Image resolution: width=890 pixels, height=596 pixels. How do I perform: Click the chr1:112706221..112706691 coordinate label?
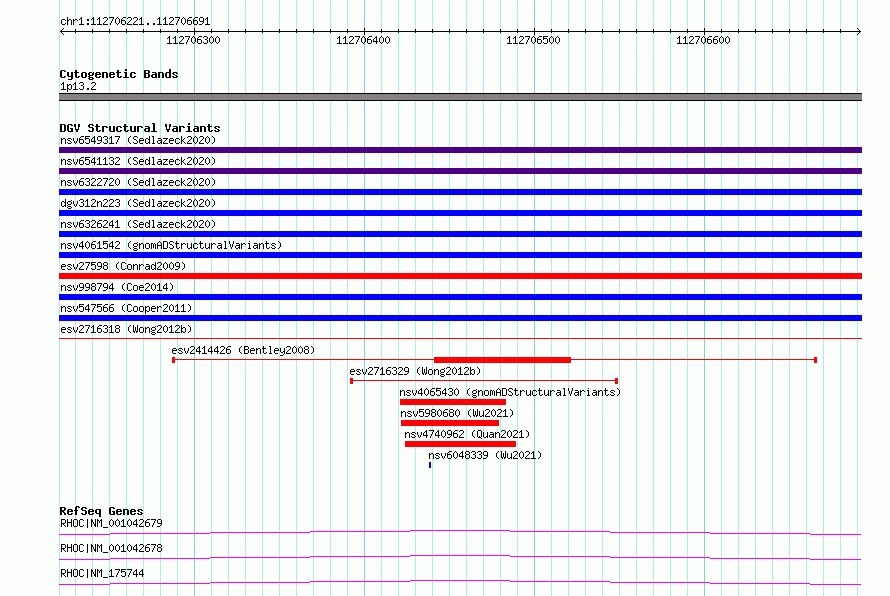(135, 22)
